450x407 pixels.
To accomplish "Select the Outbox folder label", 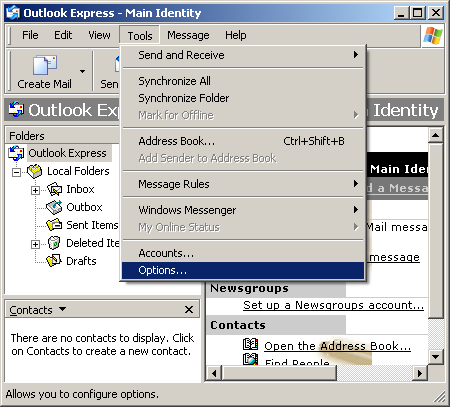I will (x=84, y=207).
